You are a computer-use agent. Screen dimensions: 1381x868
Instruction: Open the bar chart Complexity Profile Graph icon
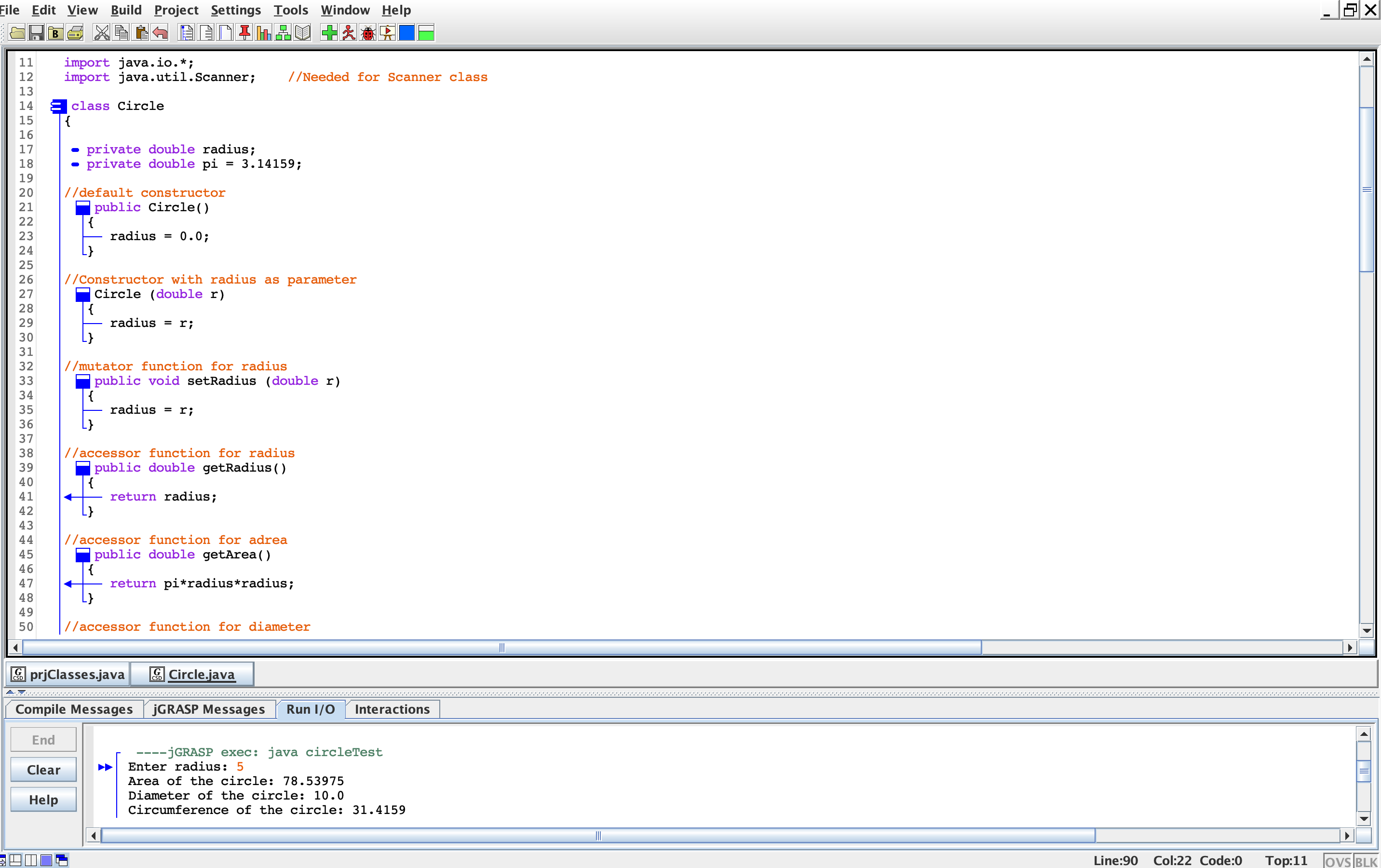click(264, 33)
